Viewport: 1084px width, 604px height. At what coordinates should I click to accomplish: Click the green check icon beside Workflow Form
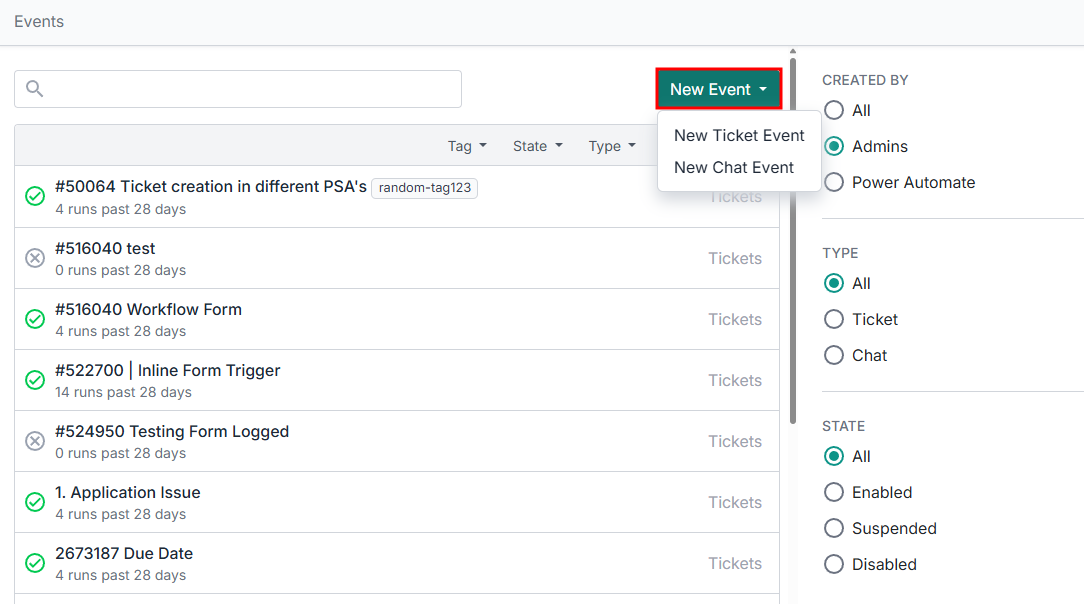click(x=35, y=319)
